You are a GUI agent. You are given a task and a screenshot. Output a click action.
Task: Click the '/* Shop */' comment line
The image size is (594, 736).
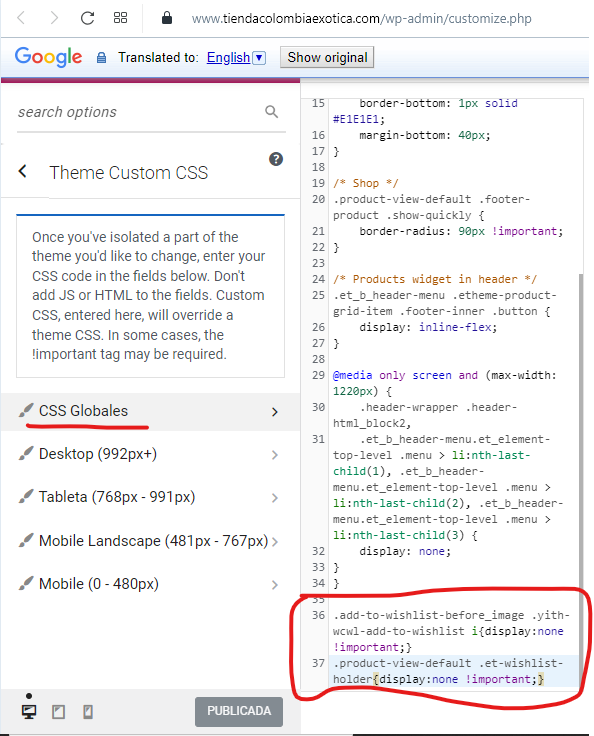[x=366, y=183]
